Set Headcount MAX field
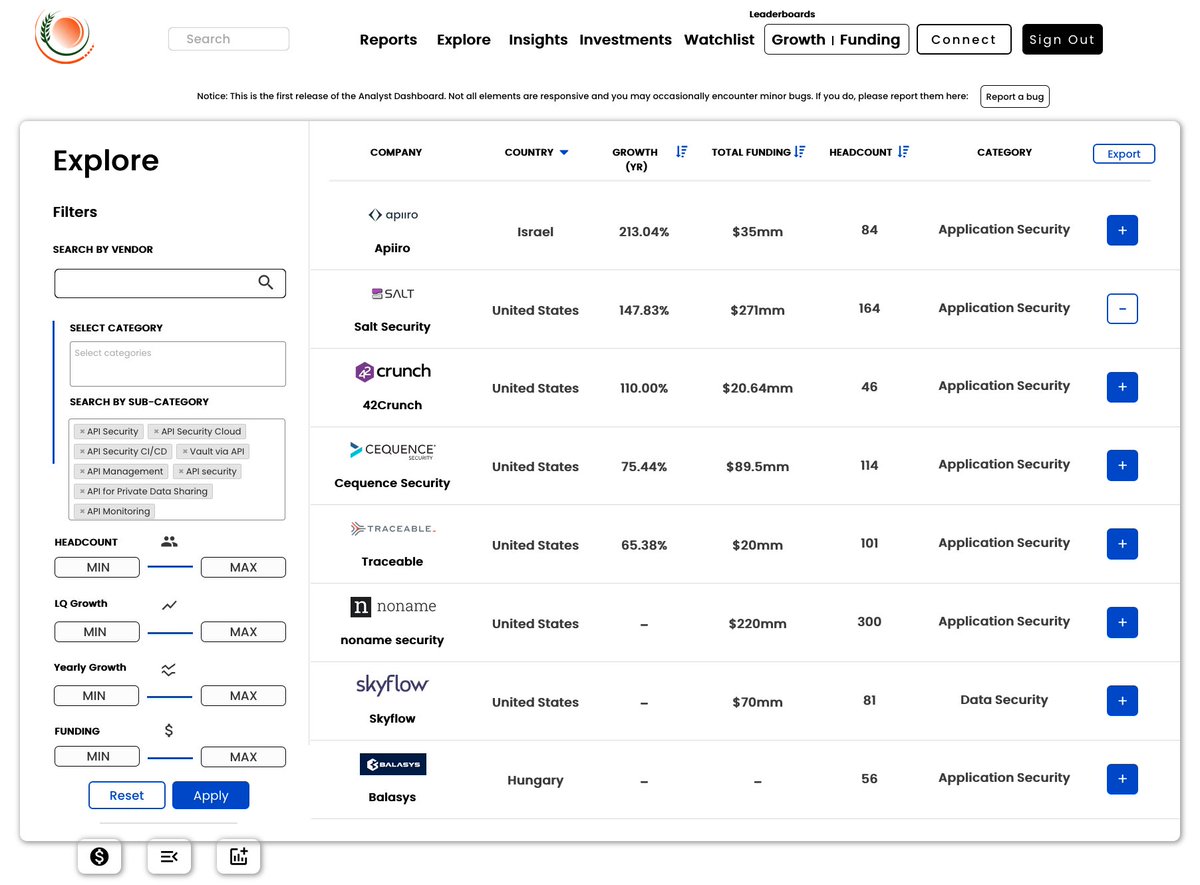 (x=243, y=568)
